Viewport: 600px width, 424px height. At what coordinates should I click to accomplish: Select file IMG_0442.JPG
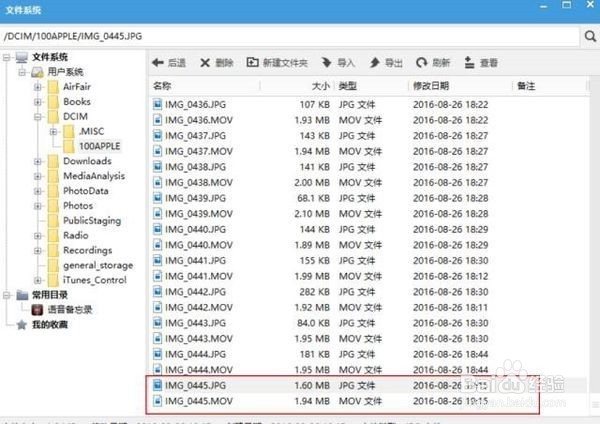coord(195,292)
